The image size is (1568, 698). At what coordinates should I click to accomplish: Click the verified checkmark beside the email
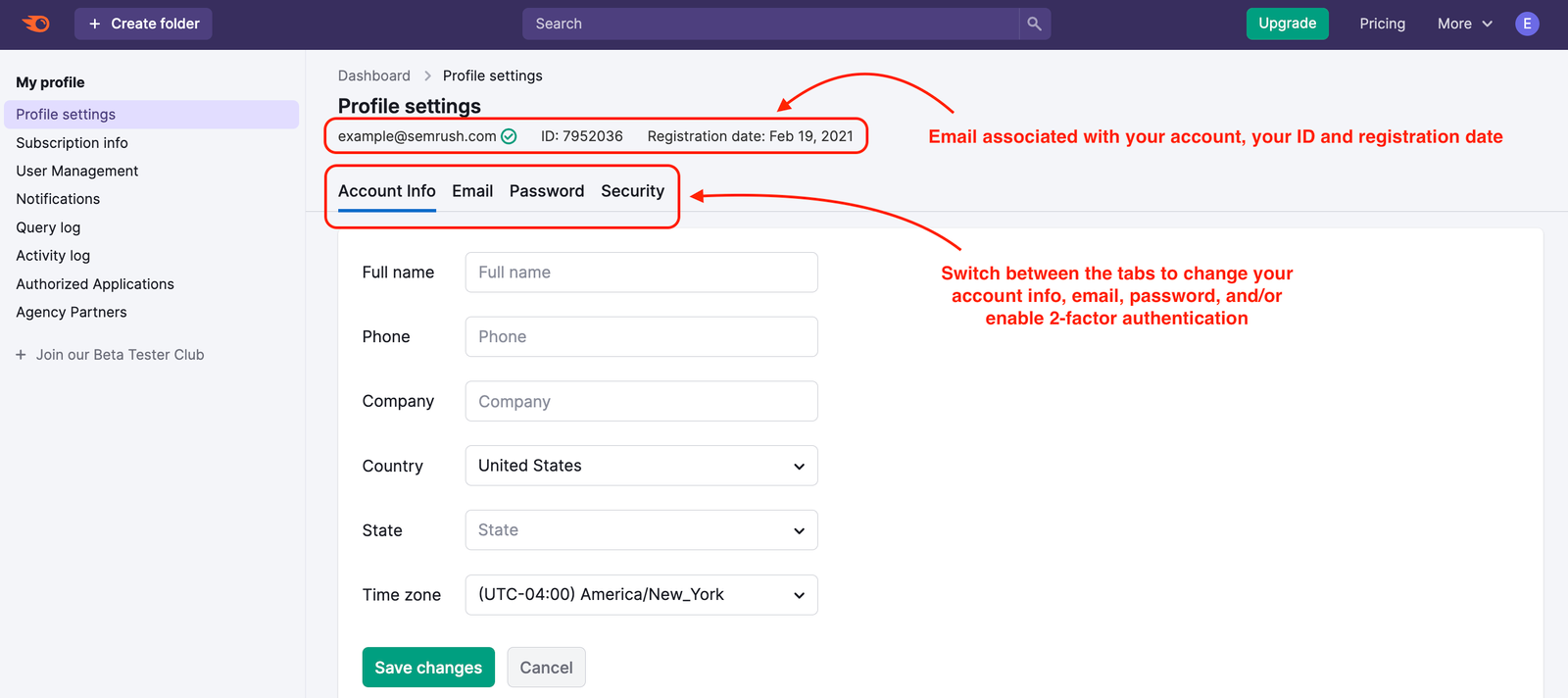[508, 136]
